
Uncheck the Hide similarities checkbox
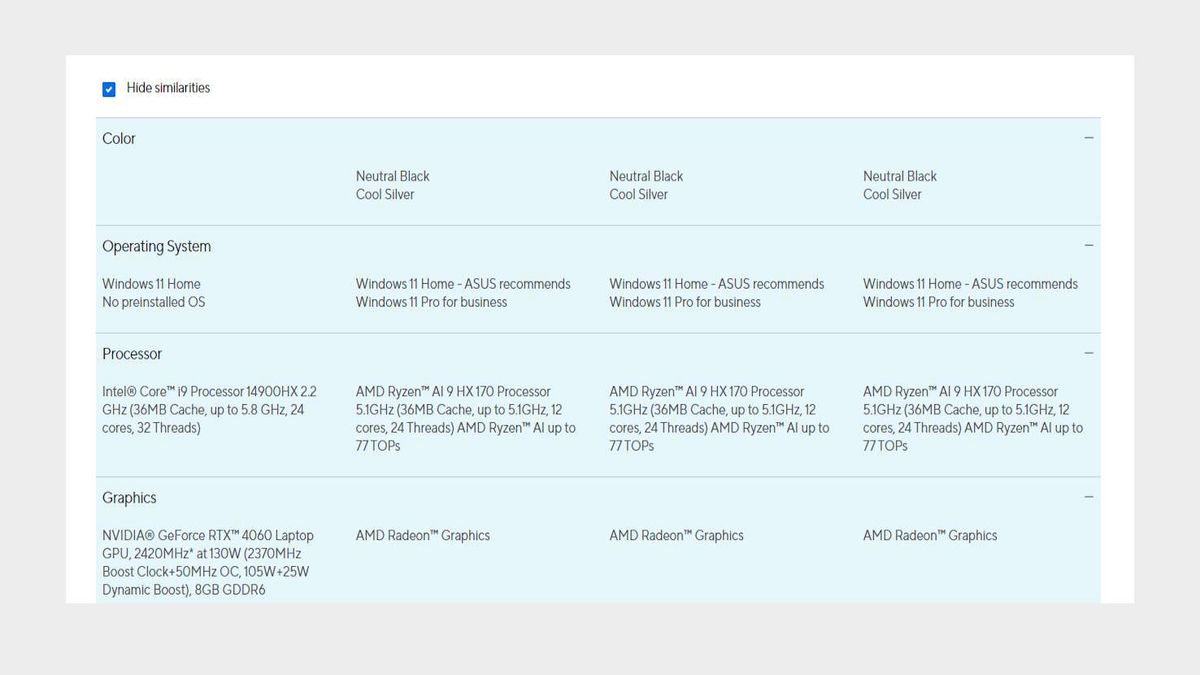109,89
